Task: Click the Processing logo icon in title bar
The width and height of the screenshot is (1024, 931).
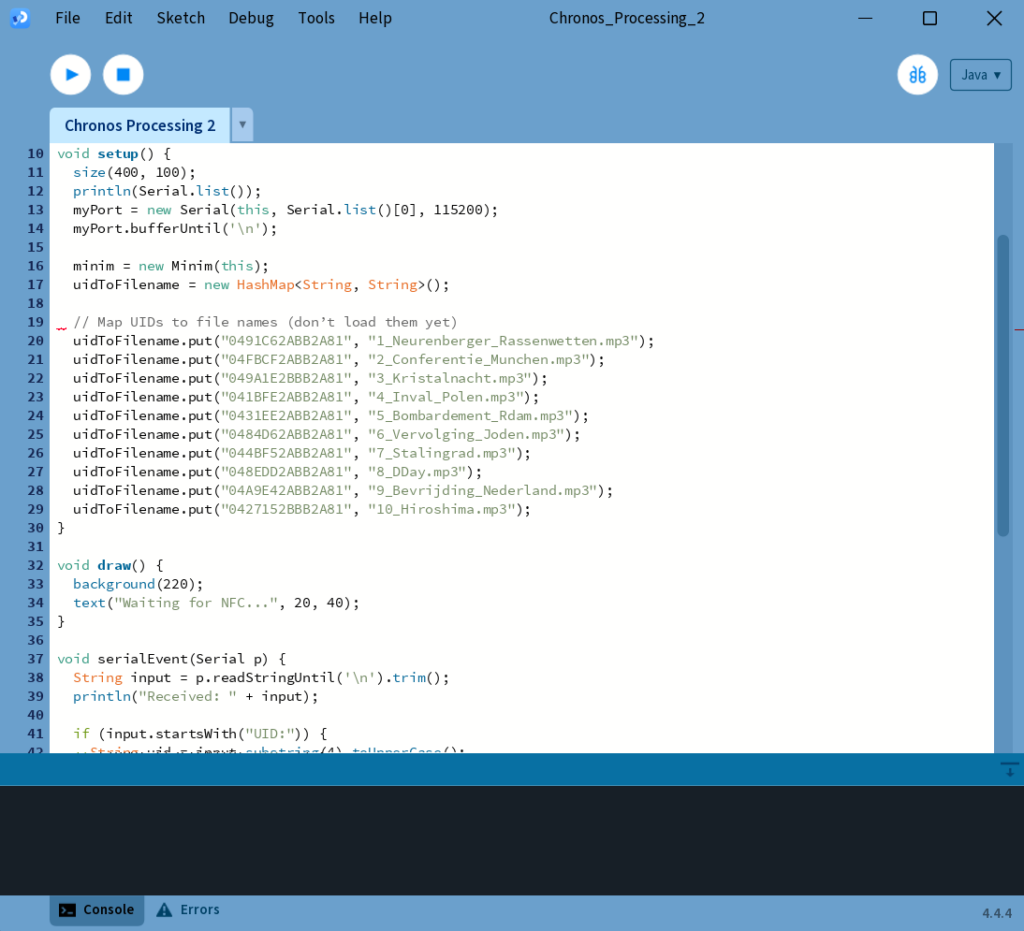Action: (20, 18)
